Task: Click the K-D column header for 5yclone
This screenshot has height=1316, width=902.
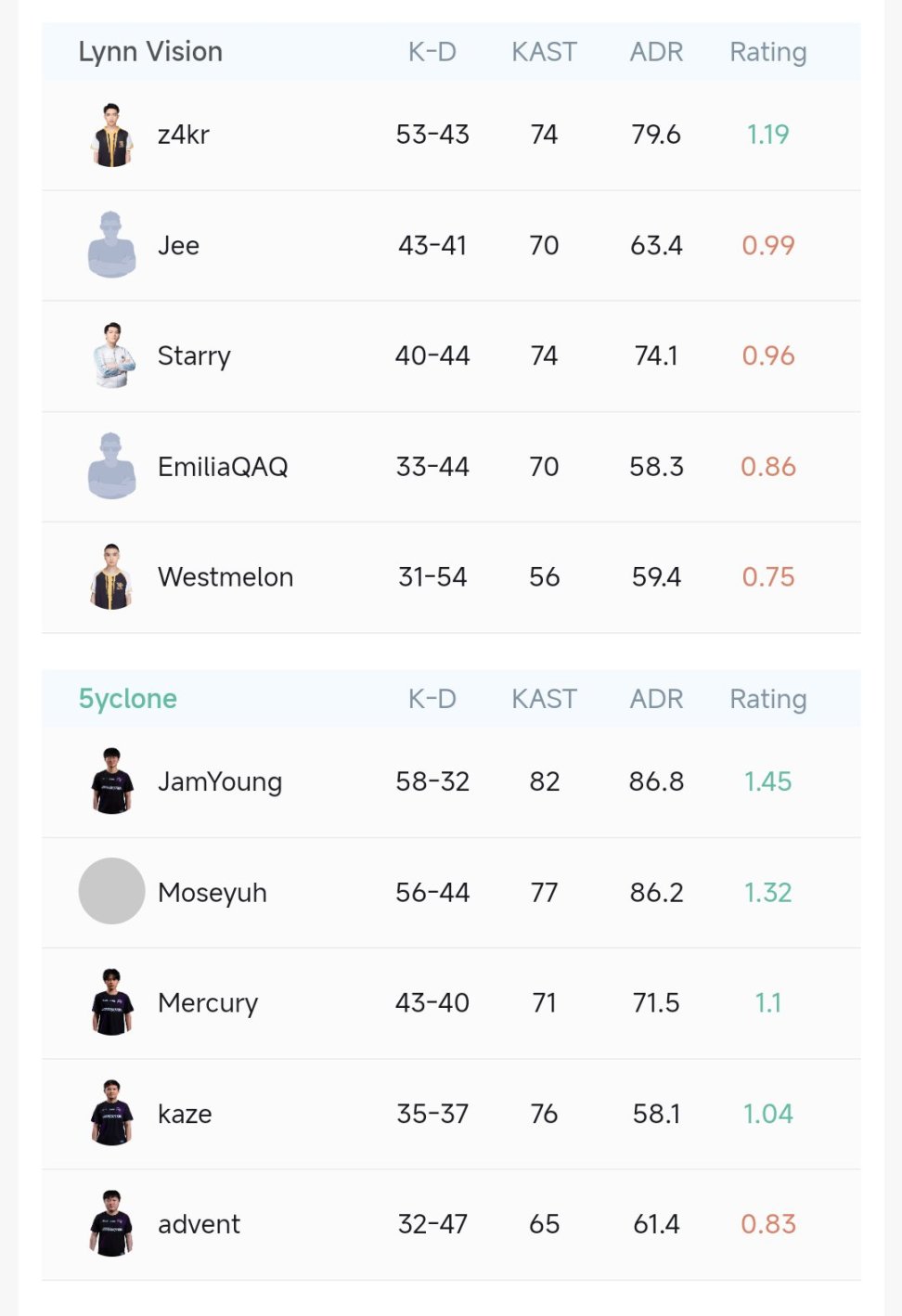Action: click(x=432, y=699)
